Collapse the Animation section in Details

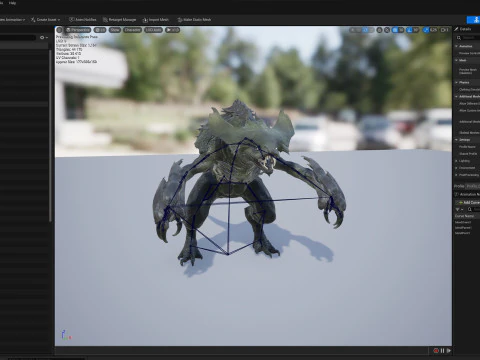tap(457, 46)
